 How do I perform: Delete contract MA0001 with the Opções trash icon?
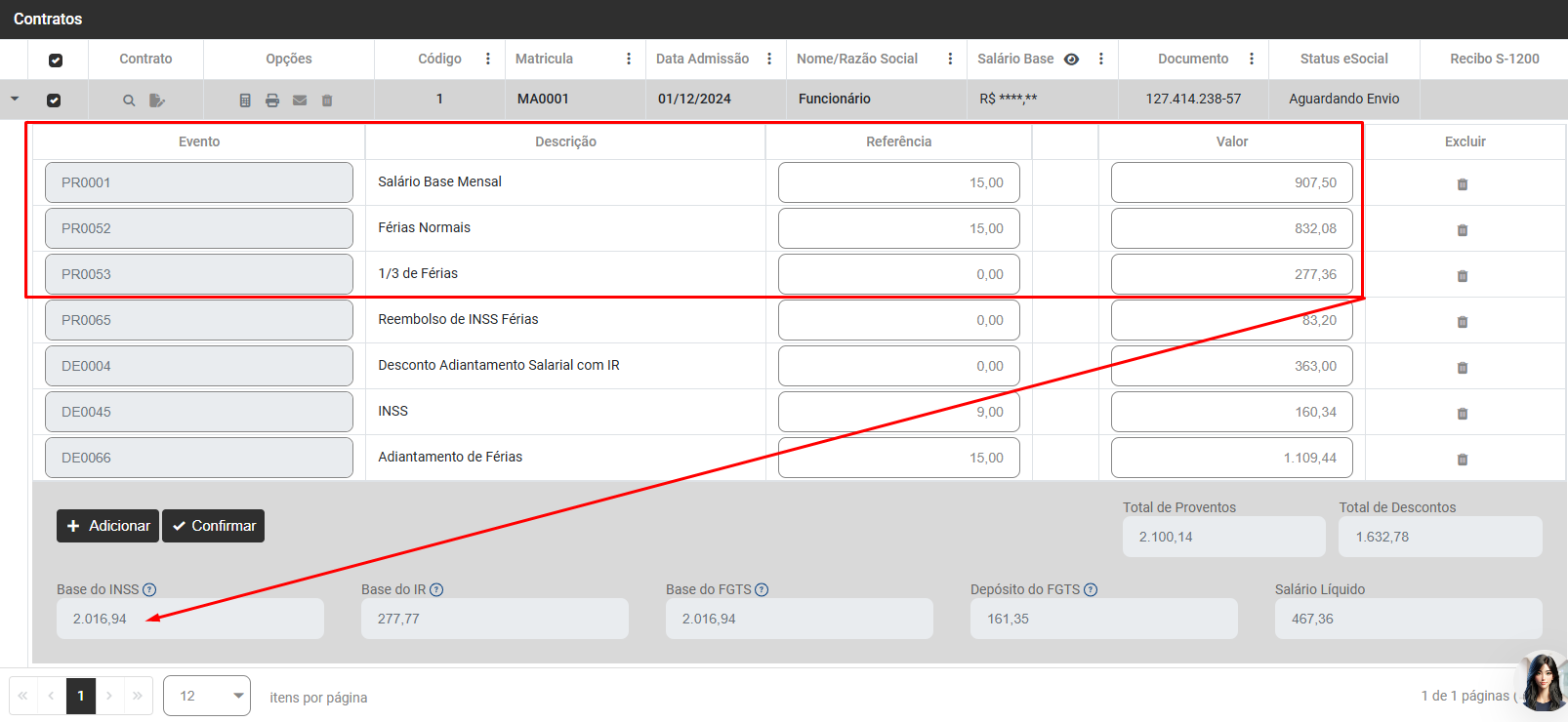(x=327, y=100)
